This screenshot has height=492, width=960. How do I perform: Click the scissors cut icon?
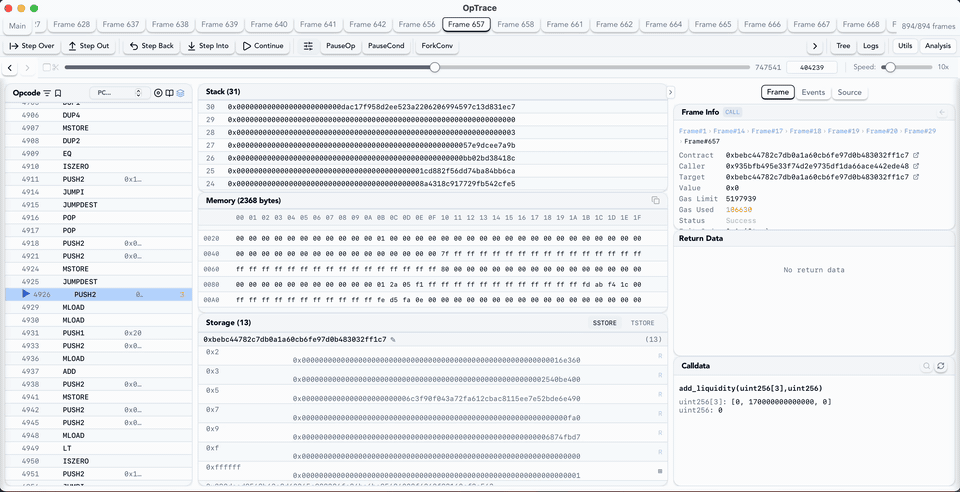point(55,67)
